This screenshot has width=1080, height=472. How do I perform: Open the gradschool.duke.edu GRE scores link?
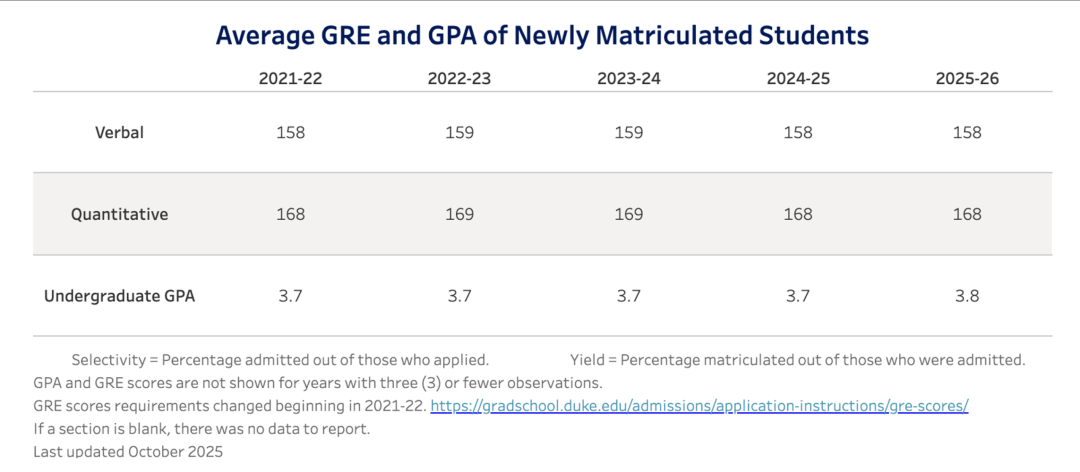point(699,407)
